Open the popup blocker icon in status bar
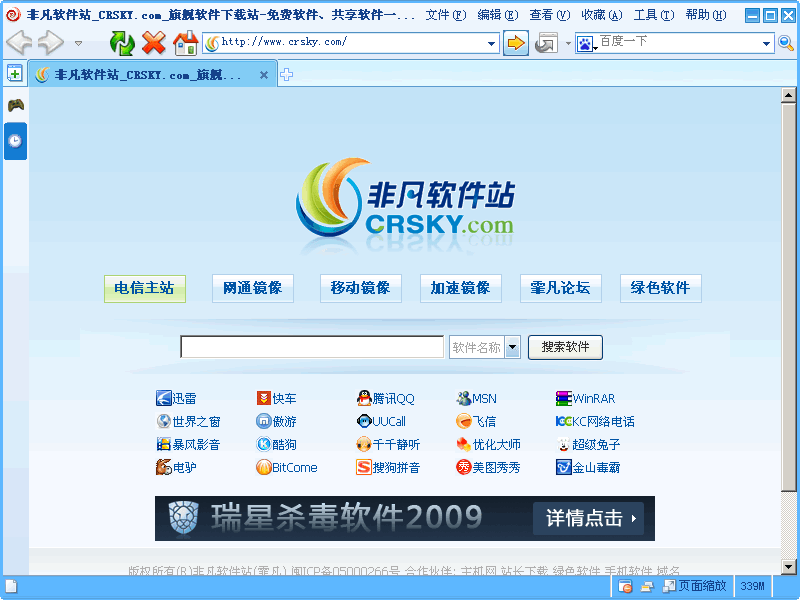The image size is (800, 600). pyautogui.click(x=625, y=586)
